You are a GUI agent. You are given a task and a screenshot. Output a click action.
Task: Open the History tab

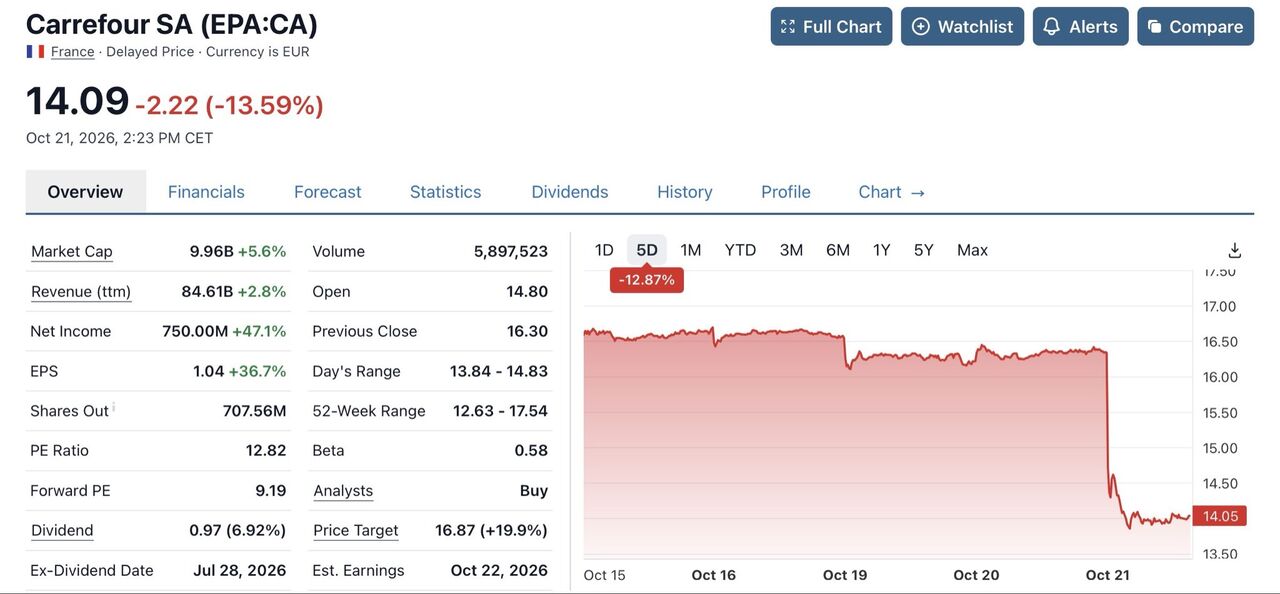(x=685, y=192)
